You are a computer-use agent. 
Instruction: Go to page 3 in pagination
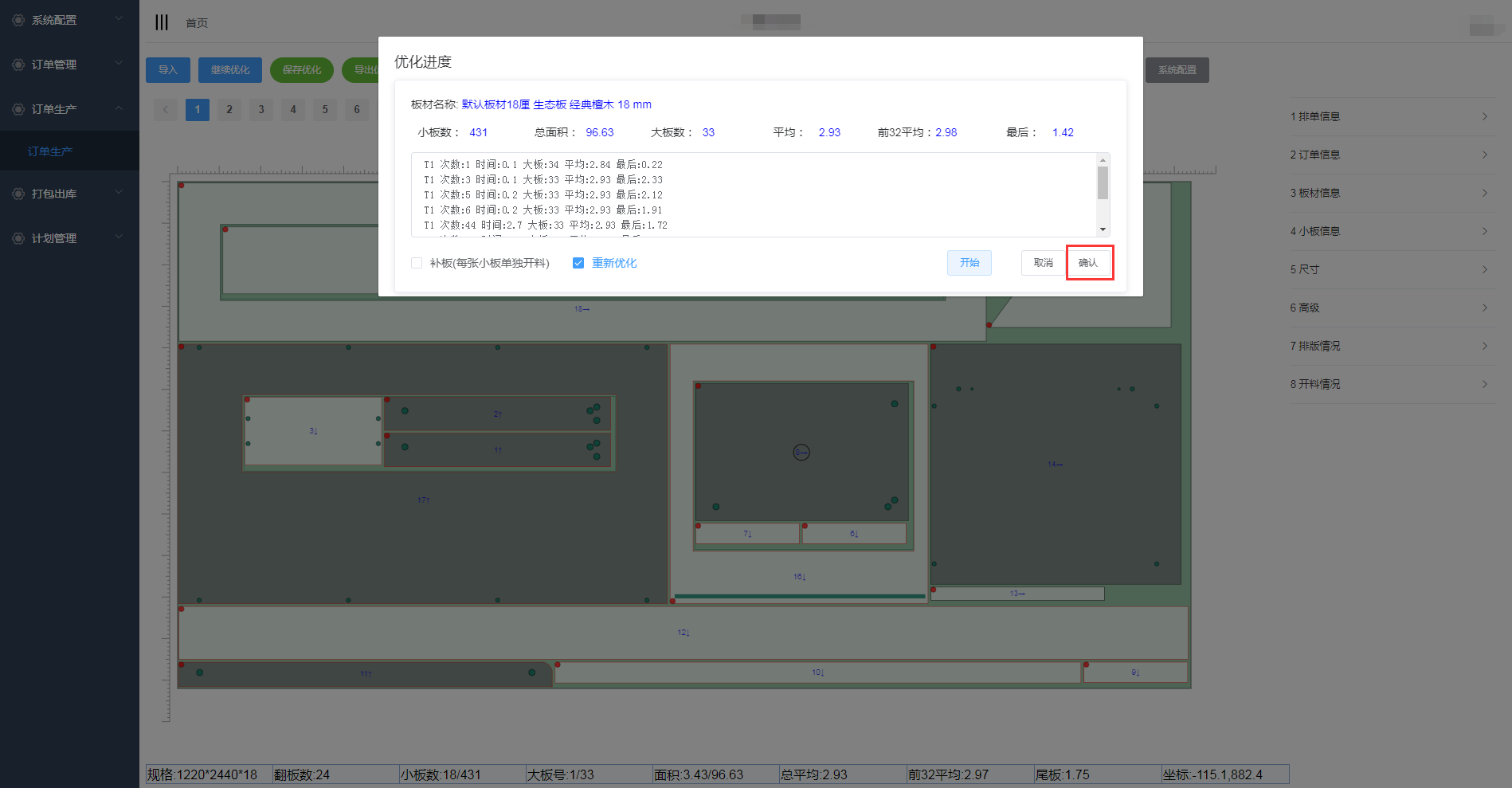click(x=261, y=110)
